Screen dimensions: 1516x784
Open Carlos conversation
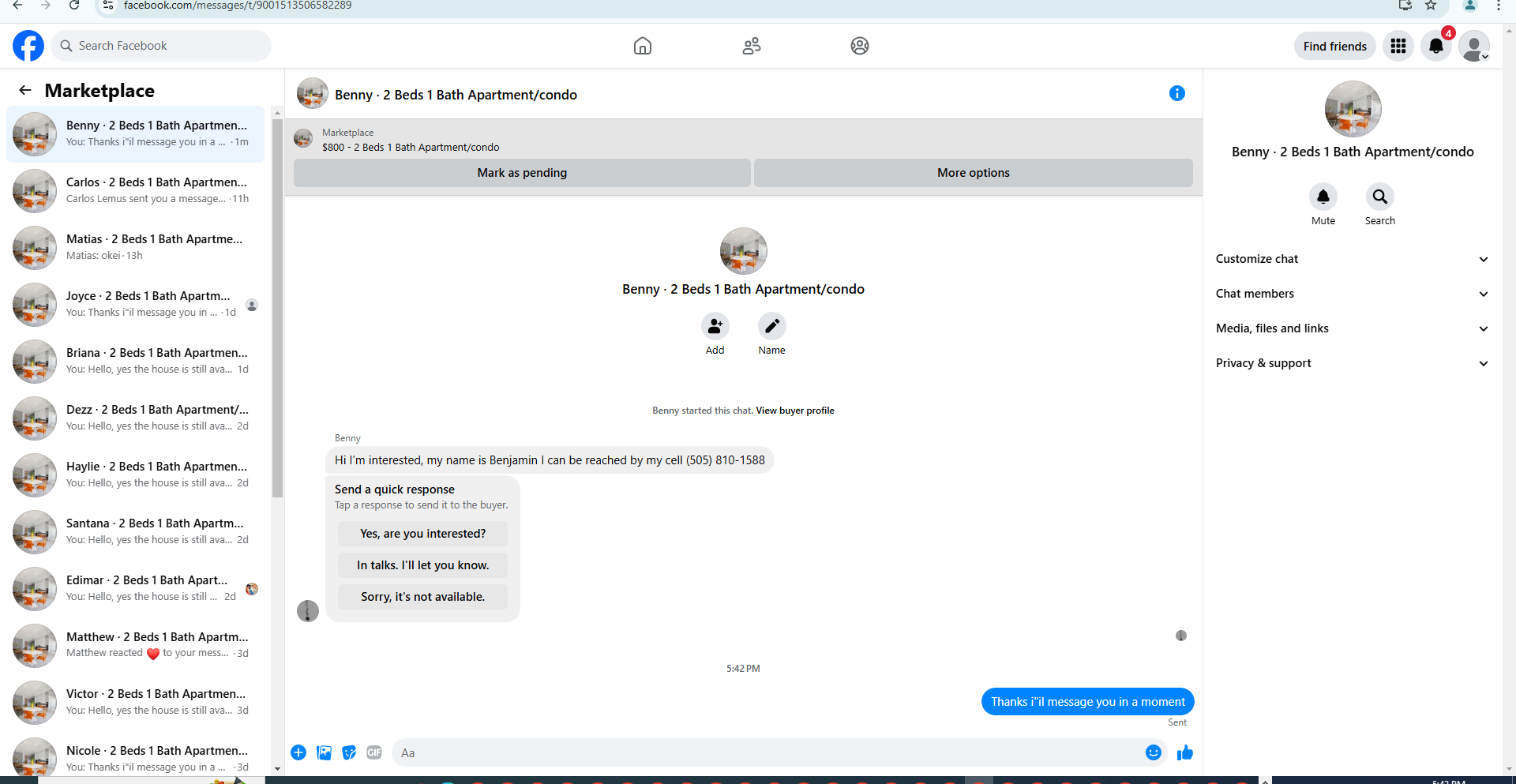pyautogui.click(x=136, y=190)
